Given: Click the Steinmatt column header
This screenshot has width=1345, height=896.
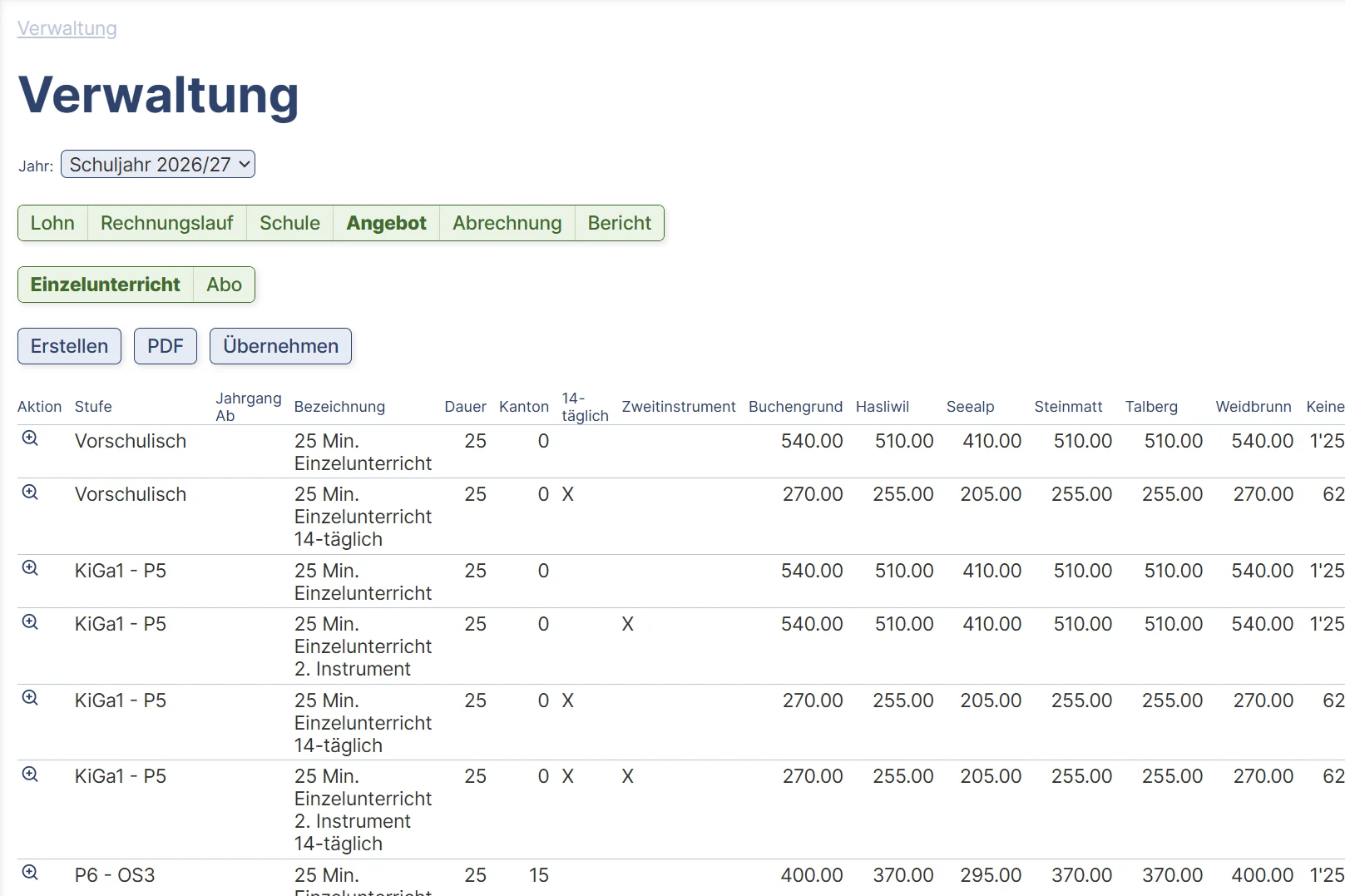Looking at the screenshot, I should 1069,407.
